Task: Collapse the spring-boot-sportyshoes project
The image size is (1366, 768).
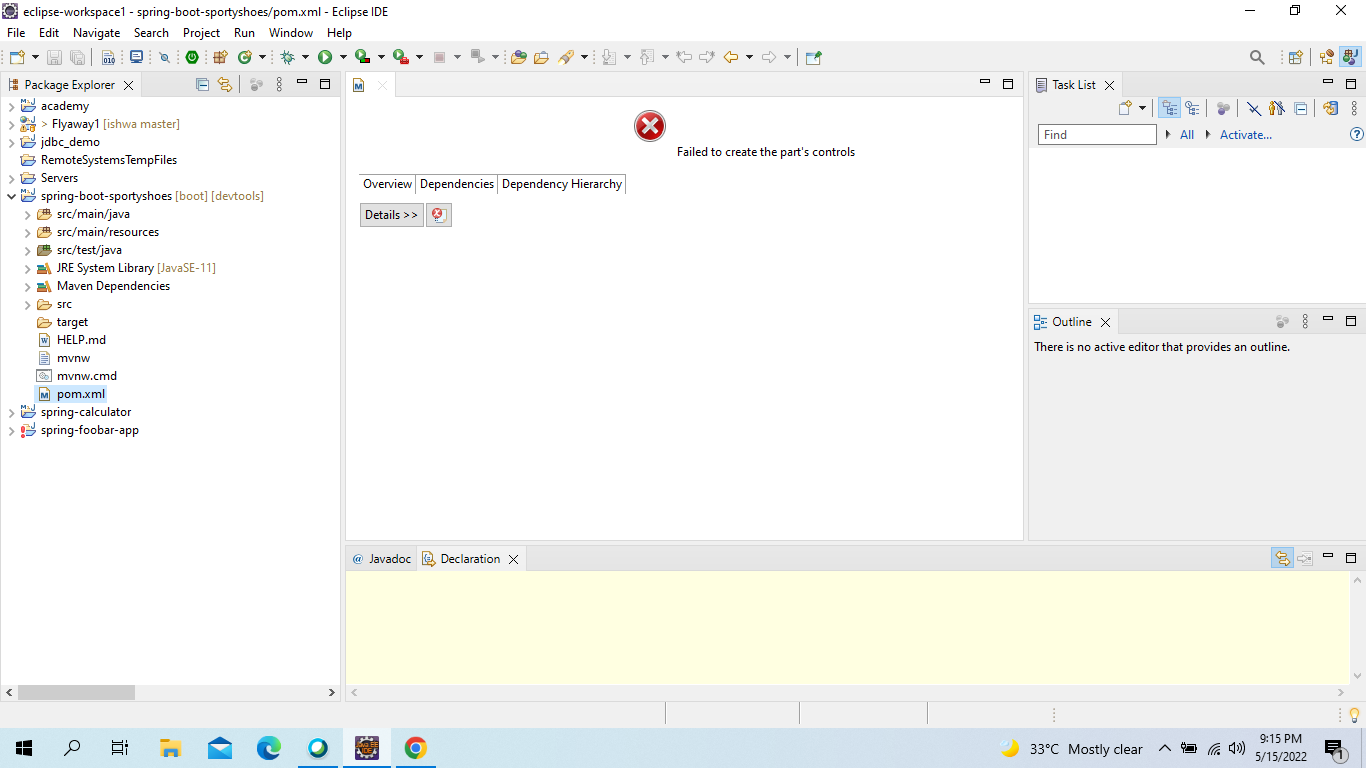Action: point(11,196)
